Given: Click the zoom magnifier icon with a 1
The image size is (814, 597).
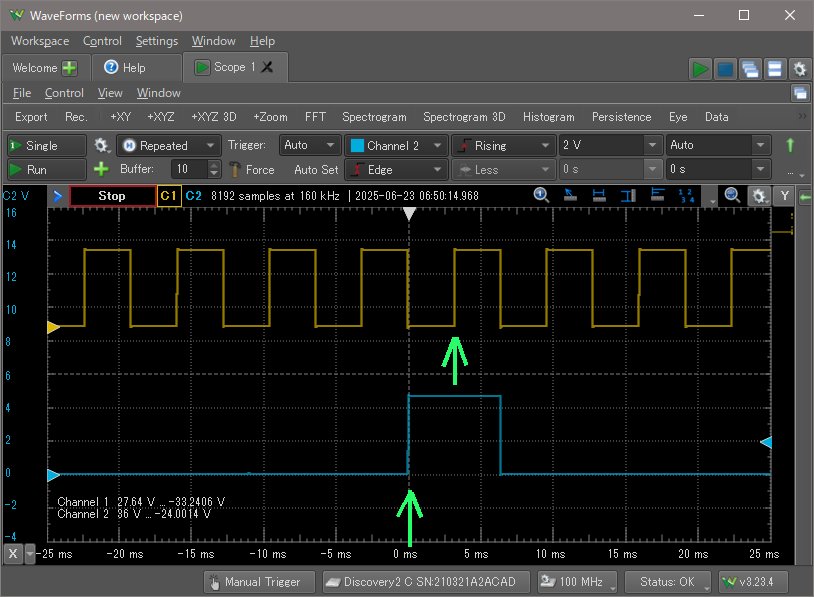Looking at the screenshot, I should pos(541,195).
